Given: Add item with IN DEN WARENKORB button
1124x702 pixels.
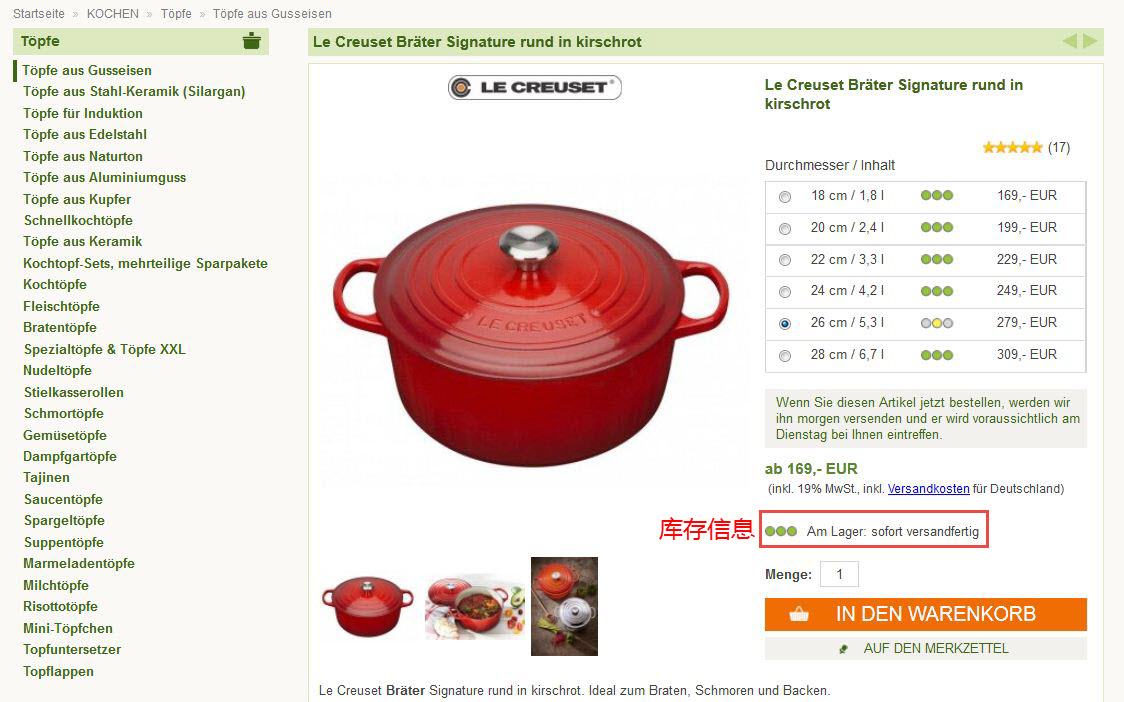Looking at the screenshot, I should coord(925,615).
